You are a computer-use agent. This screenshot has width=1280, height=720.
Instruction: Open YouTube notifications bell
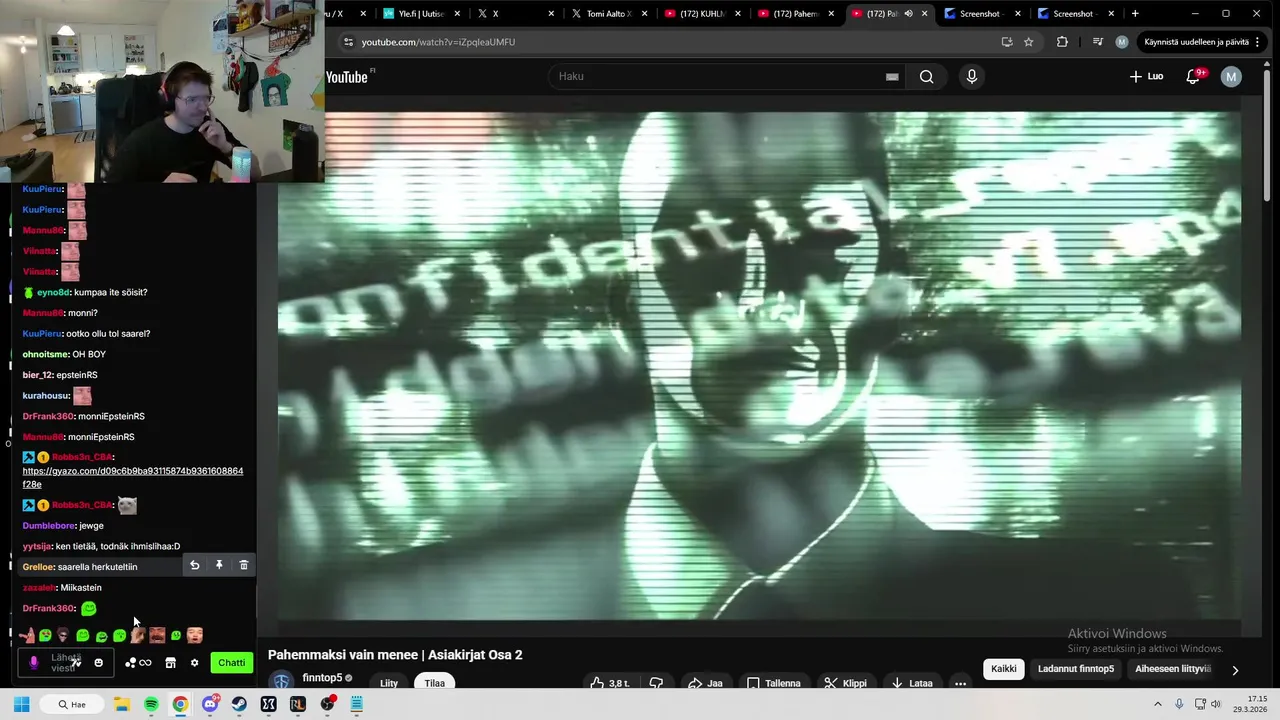(1194, 77)
